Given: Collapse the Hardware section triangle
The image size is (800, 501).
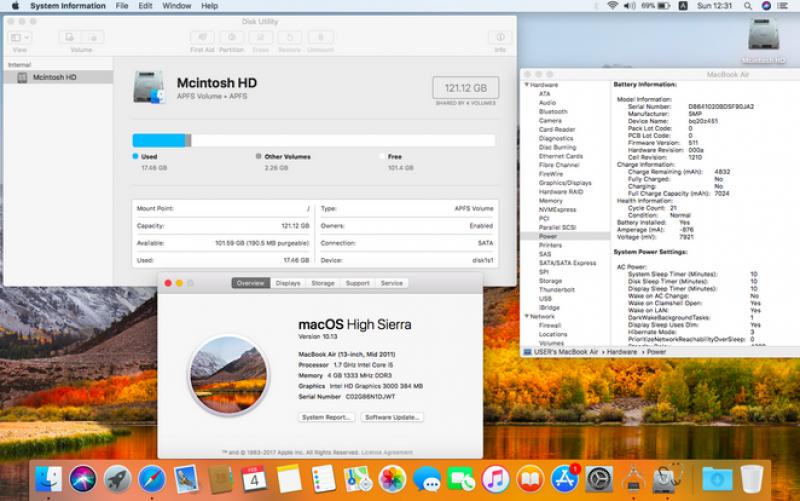Looking at the screenshot, I should pos(527,85).
